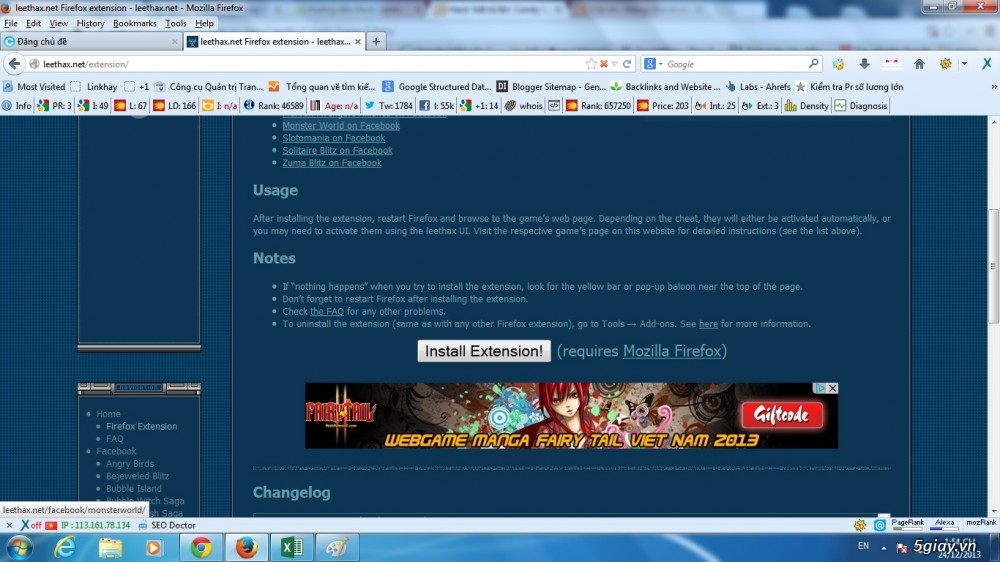Click the address bar URL field
The width and height of the screenshot is (1000, 562).
pyautogui.click(x=306, y=64)
